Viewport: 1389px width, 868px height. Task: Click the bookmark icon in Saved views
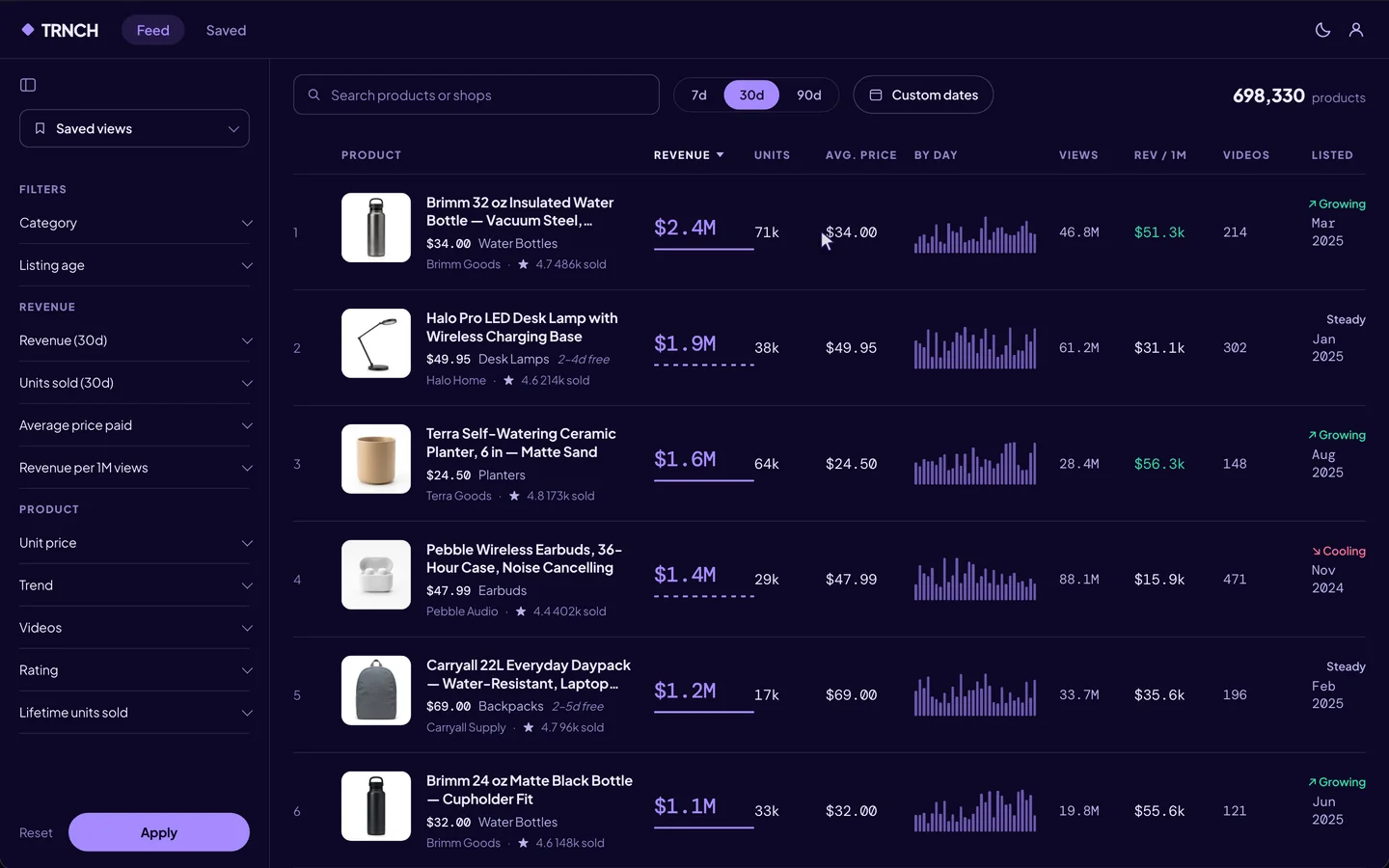(x=40, y=128)
